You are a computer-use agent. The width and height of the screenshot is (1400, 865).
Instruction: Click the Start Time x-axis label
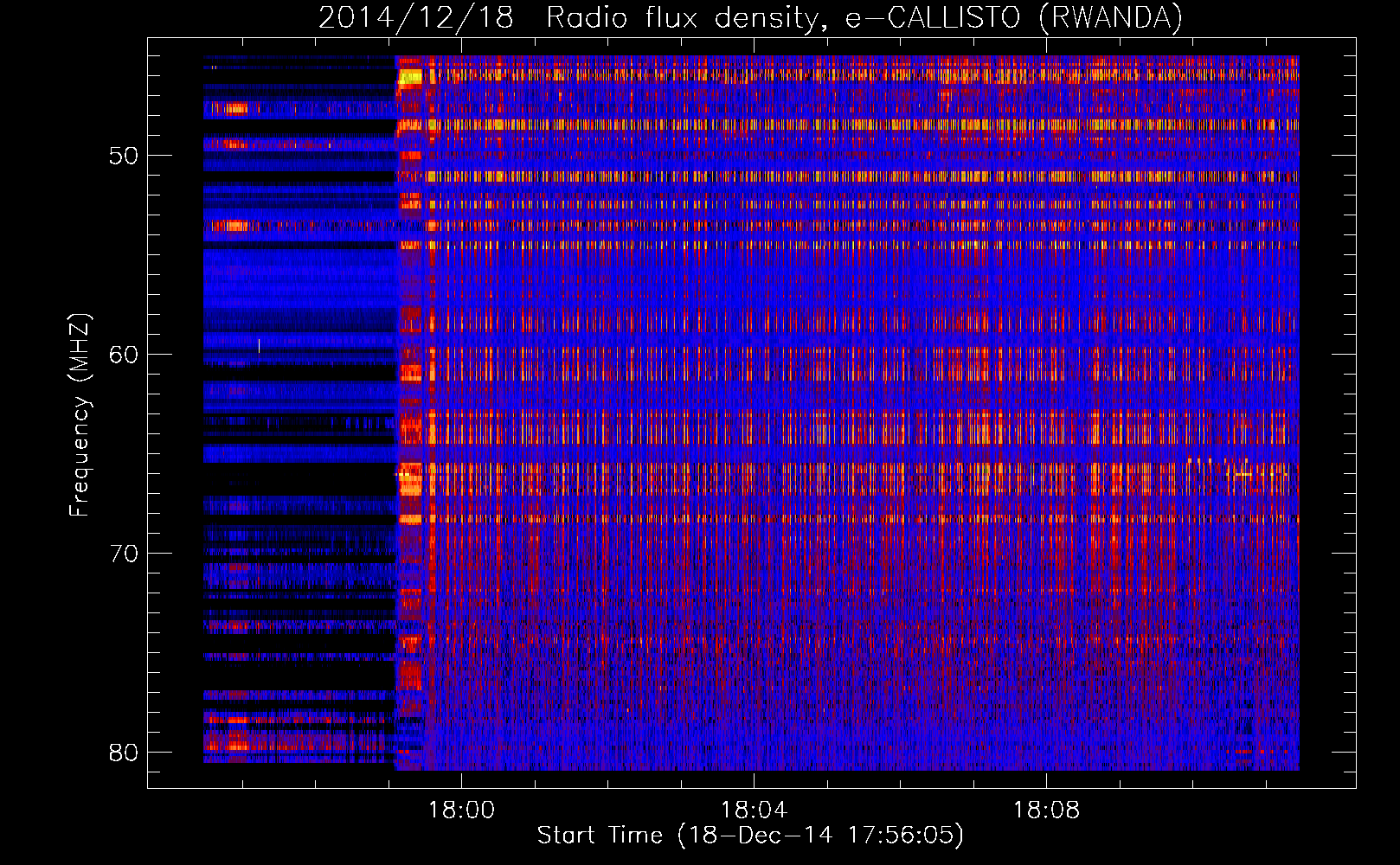(x=749, y=835)
